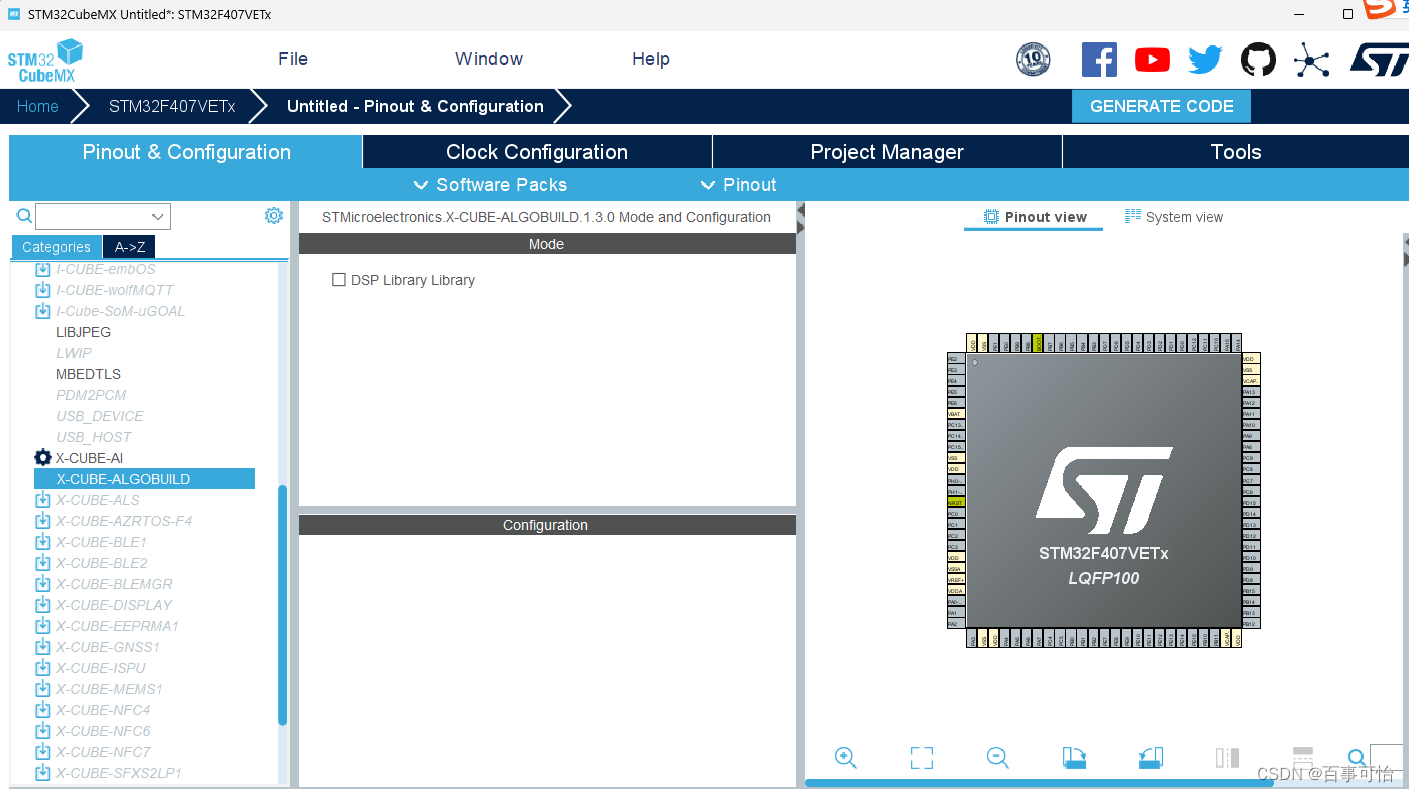Go back to Home via breadcrumb link

click(x=37, y=106)
